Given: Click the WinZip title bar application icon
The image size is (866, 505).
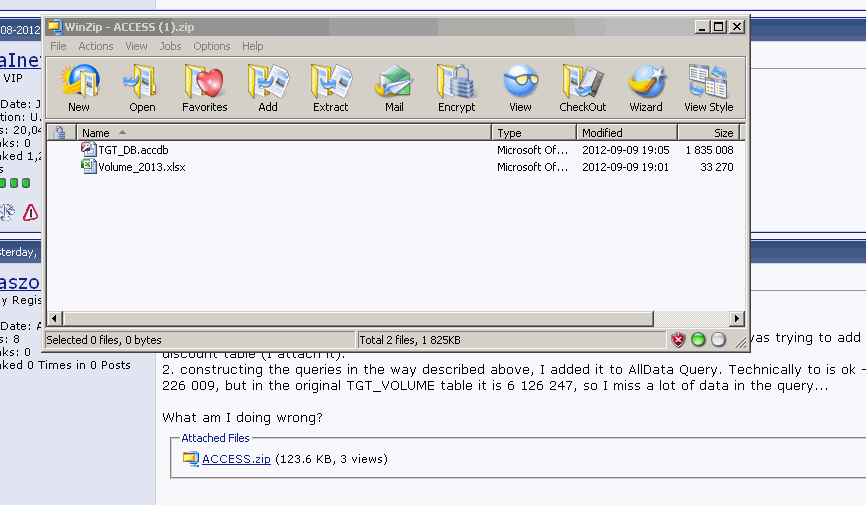Looking at the screenshot, I should click(x=55, y=27).
